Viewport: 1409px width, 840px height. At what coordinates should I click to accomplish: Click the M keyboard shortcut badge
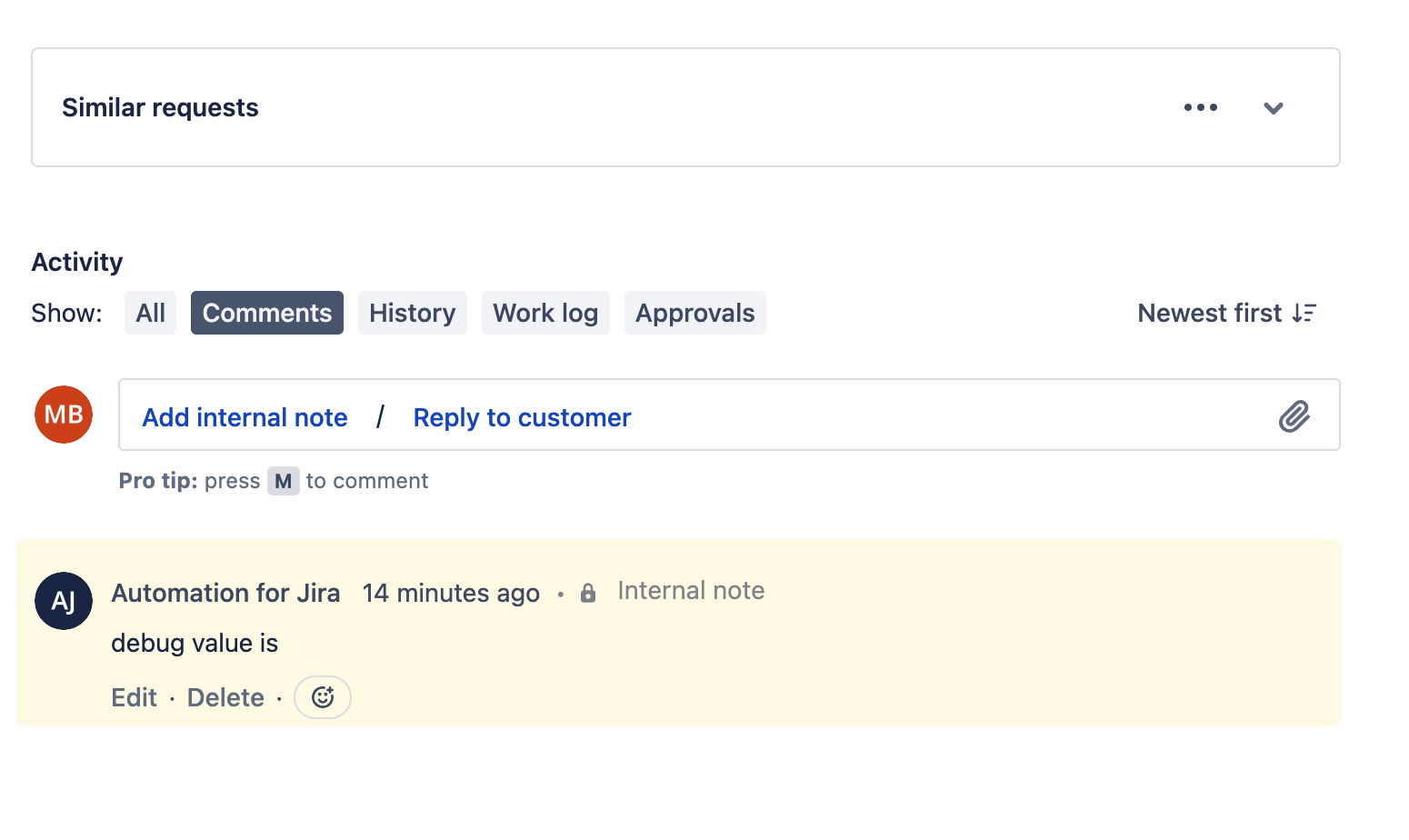tap(283, 481)
